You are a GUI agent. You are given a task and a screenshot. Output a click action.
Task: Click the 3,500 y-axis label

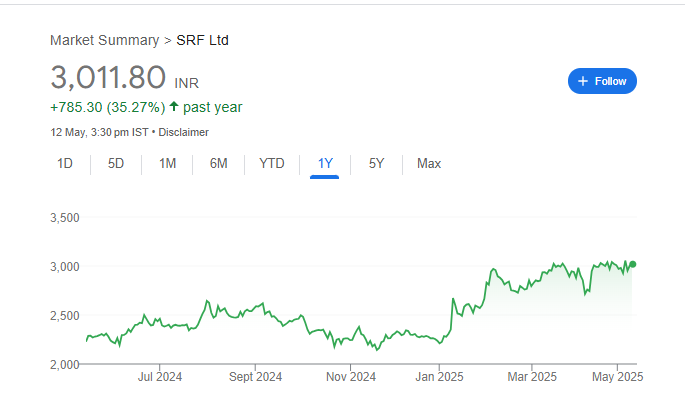click(x=65, y=217)
